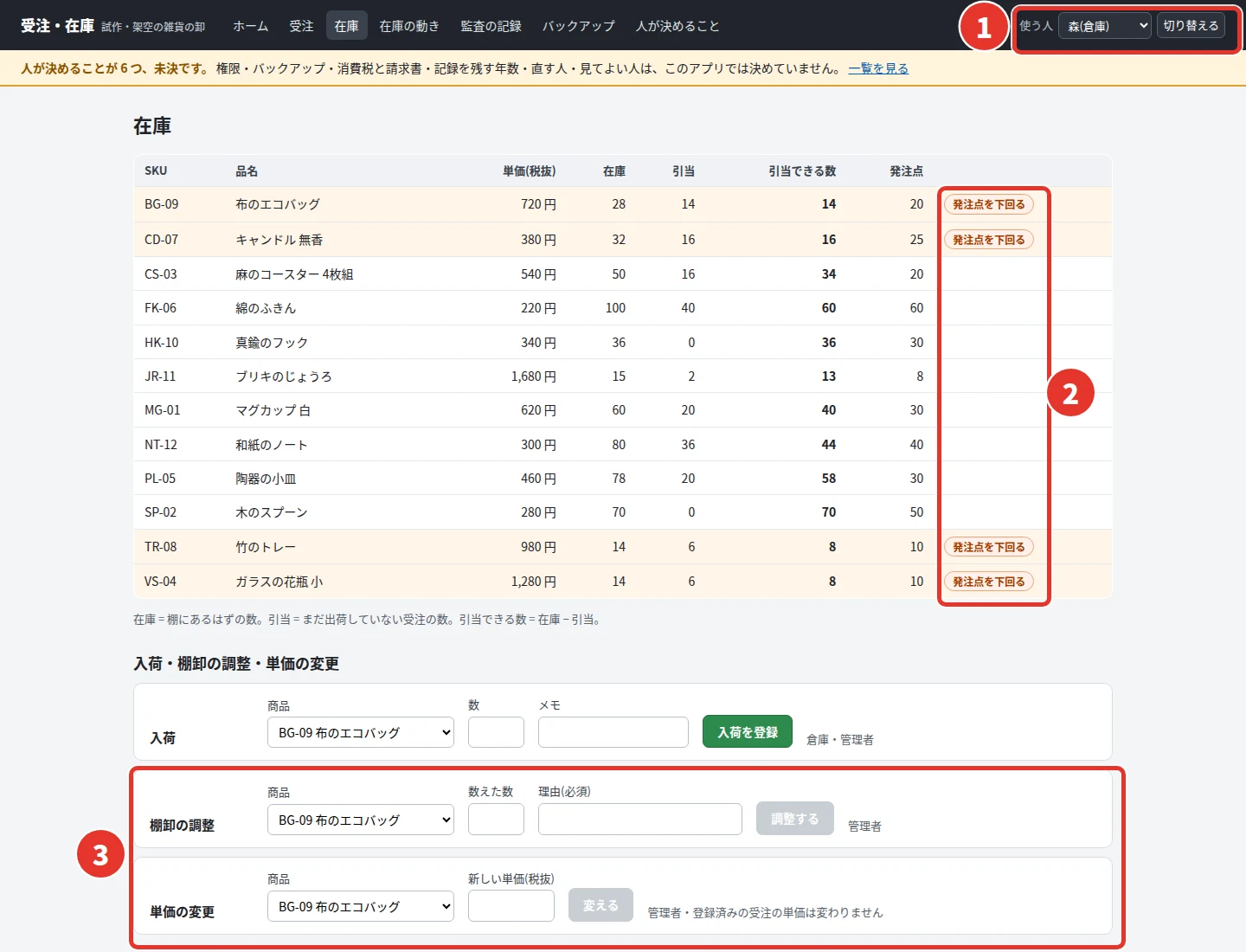
Task: Click the ガラスの花瓶 小 product name
Action: 279,582
